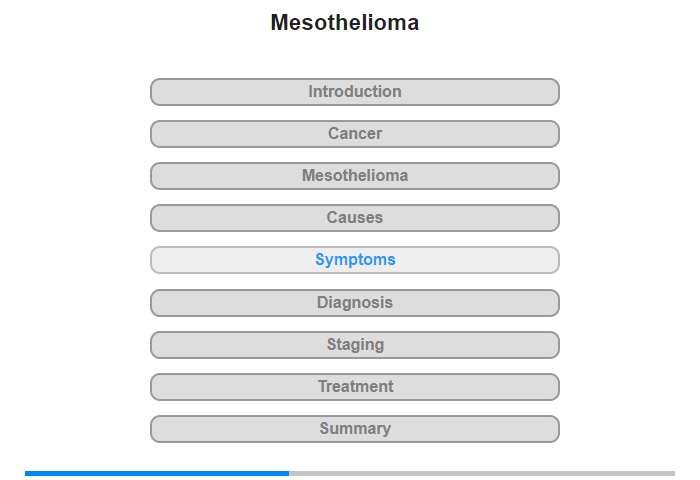
Task: Go to the Cancer section
Action: 354,134
